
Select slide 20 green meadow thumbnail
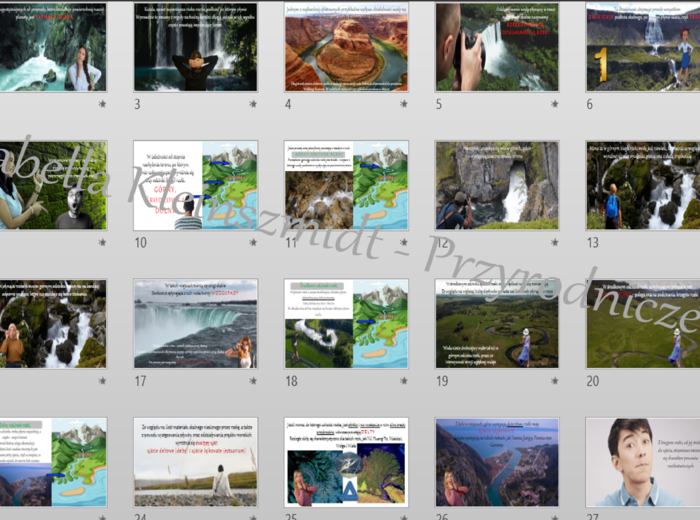[643, 324]
